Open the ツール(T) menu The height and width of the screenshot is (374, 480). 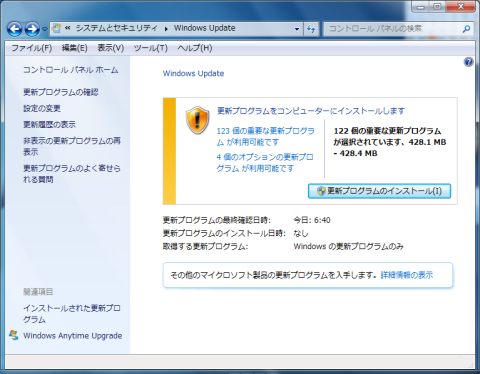click(x=151, y=48)
